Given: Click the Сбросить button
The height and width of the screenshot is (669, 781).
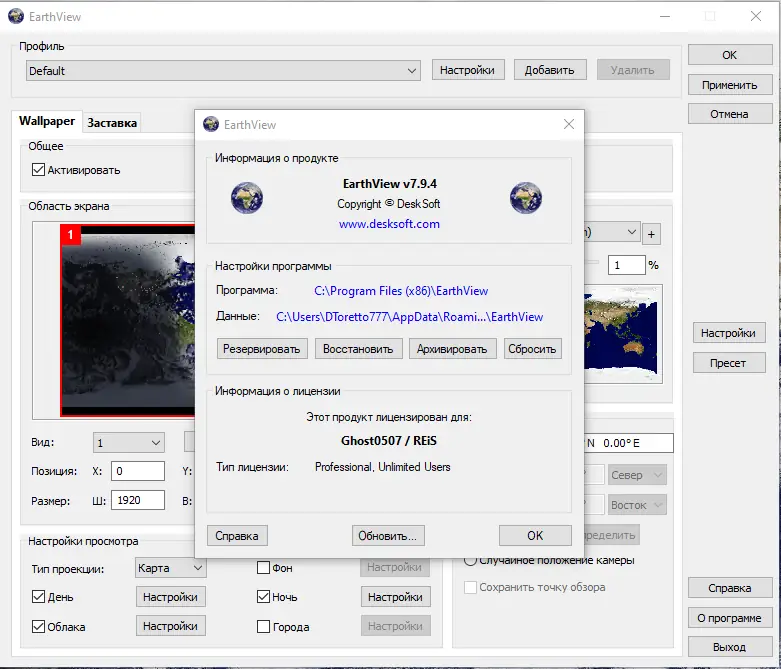Looking at the screenshot, I should 532,349.
